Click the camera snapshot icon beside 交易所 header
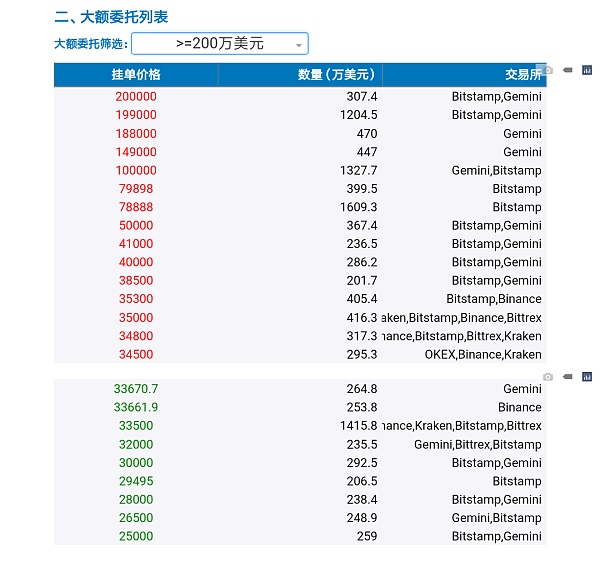 pos(548,70)
